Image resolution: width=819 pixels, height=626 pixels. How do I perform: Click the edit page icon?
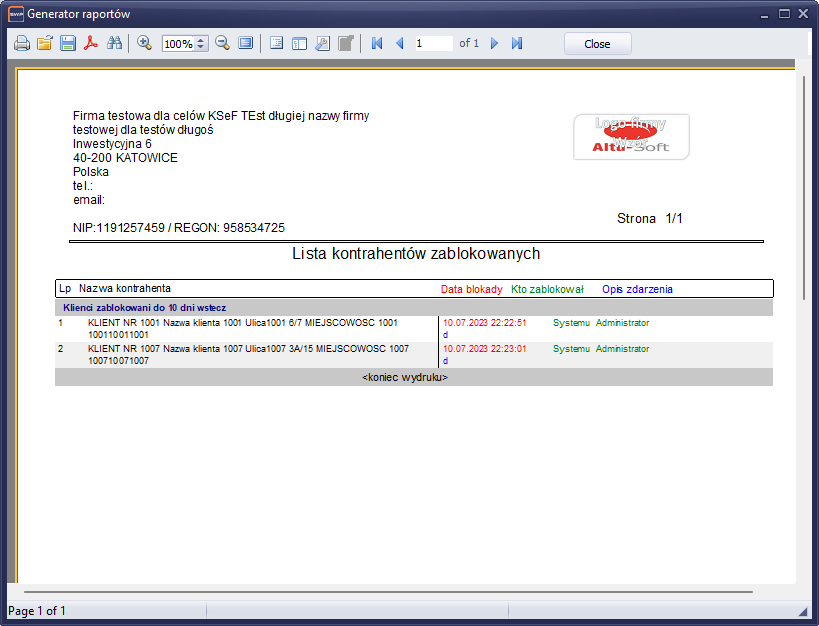click(345, 44)
